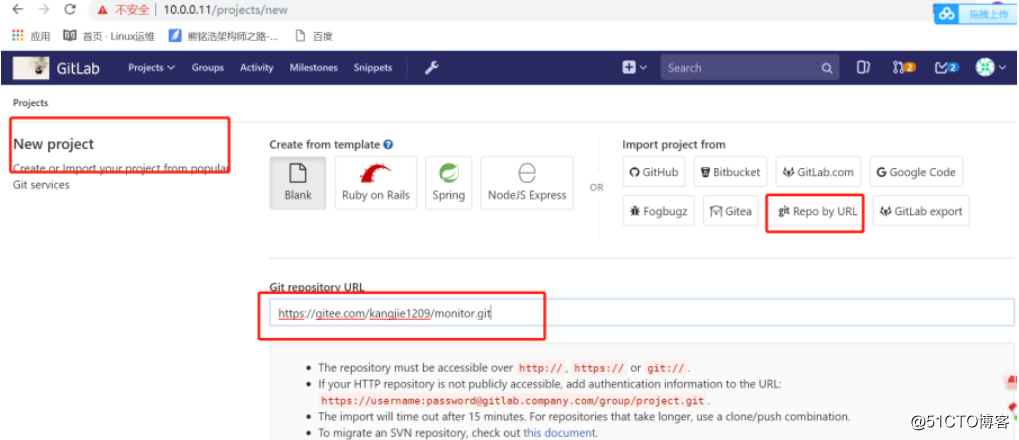Select the Spring template

[448, 183]
